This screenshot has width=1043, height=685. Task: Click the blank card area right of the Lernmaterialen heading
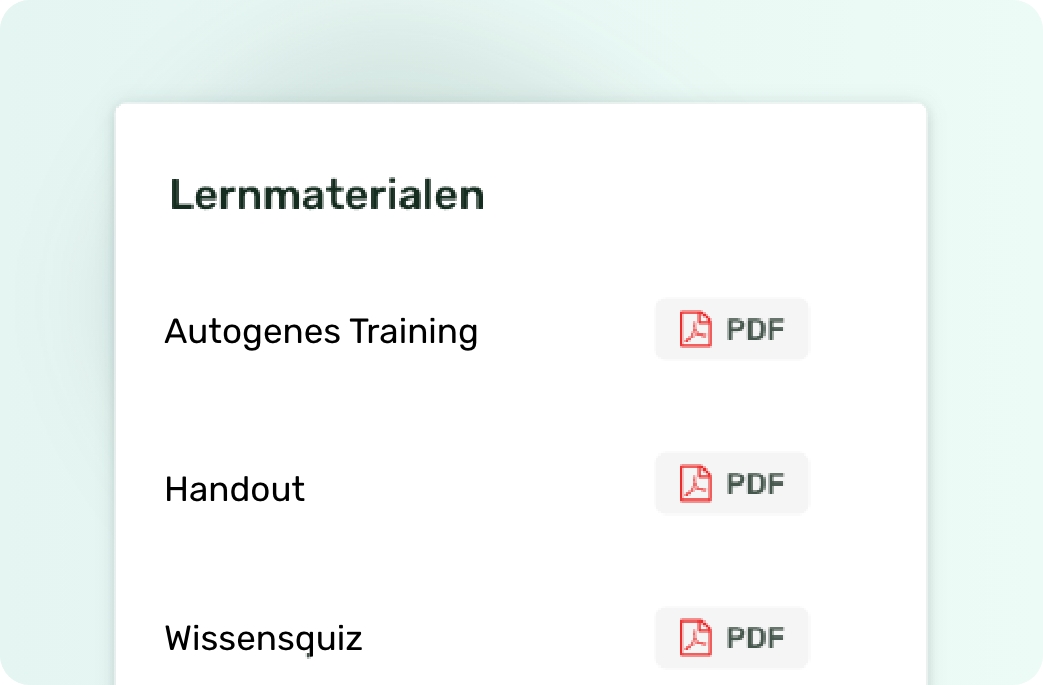700,195
